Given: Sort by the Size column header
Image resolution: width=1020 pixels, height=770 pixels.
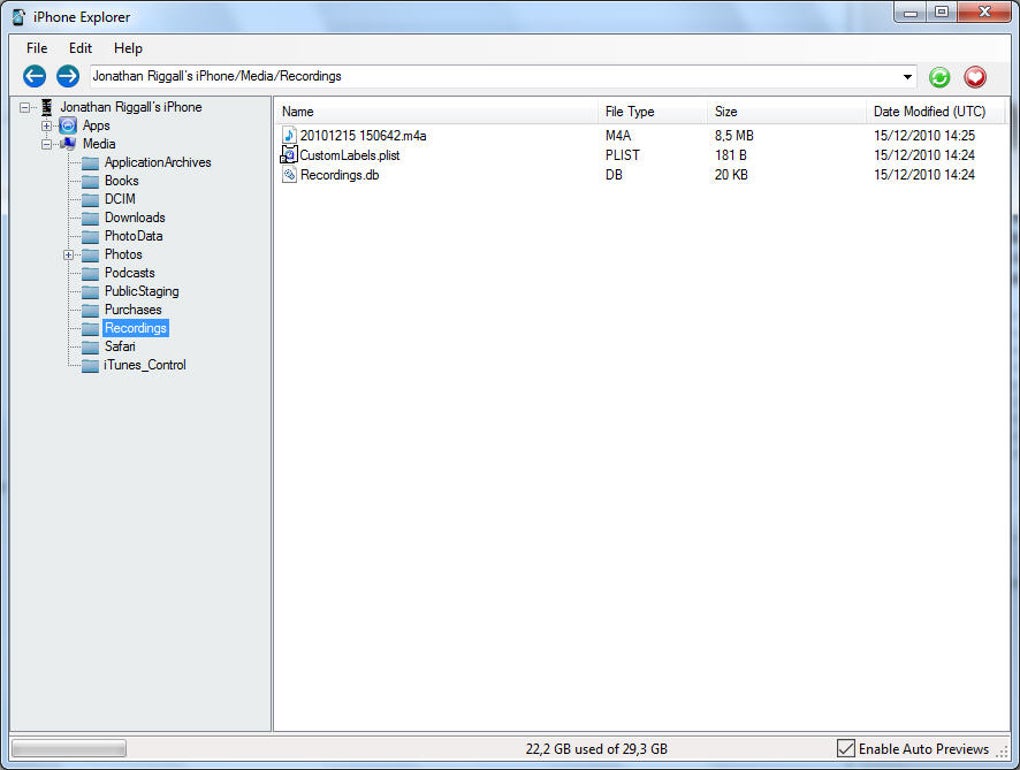Looking at the screenshot, I should [x=786, y=111].
